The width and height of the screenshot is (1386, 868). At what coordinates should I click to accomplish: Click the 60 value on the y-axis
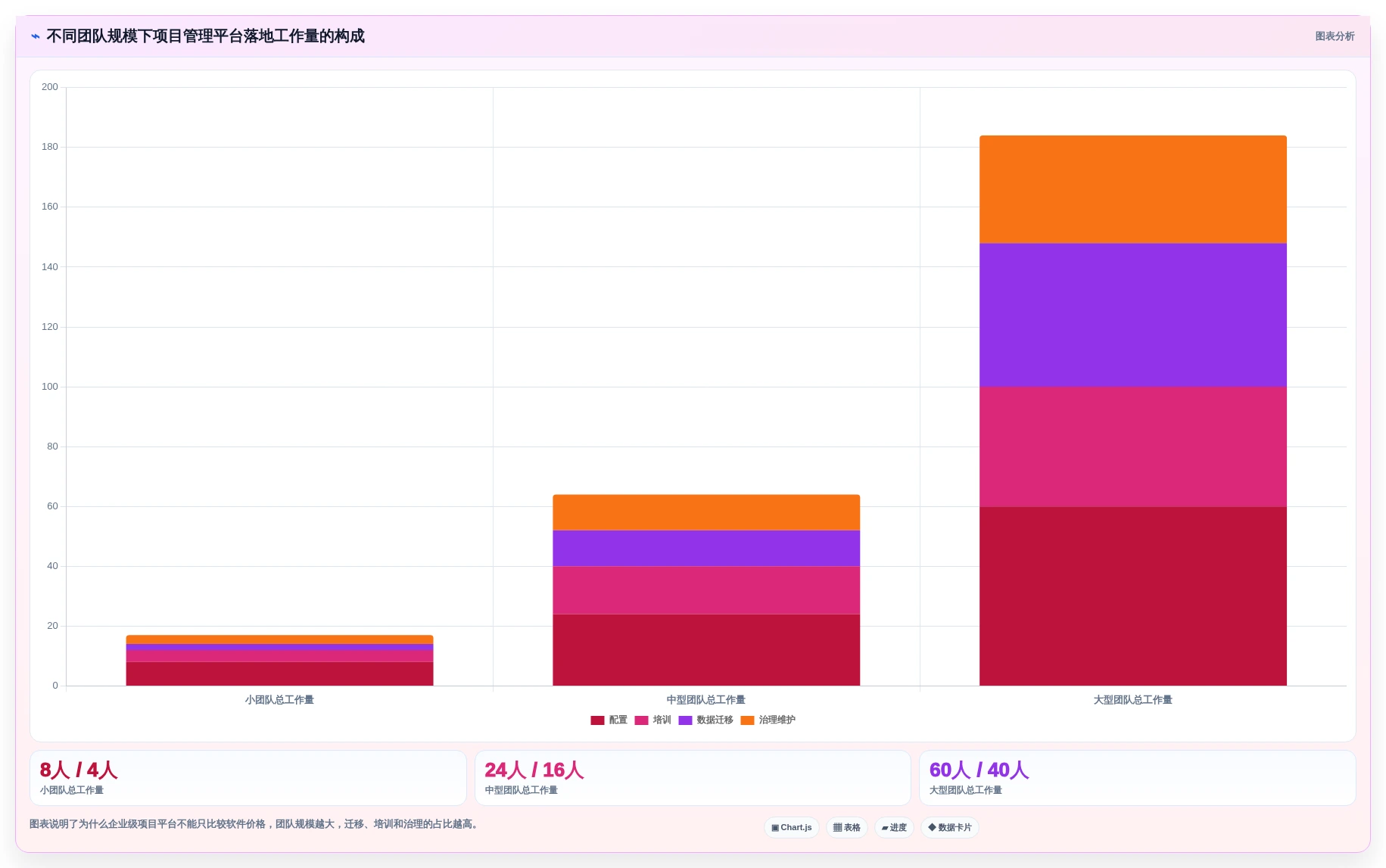tap(52, 506)
